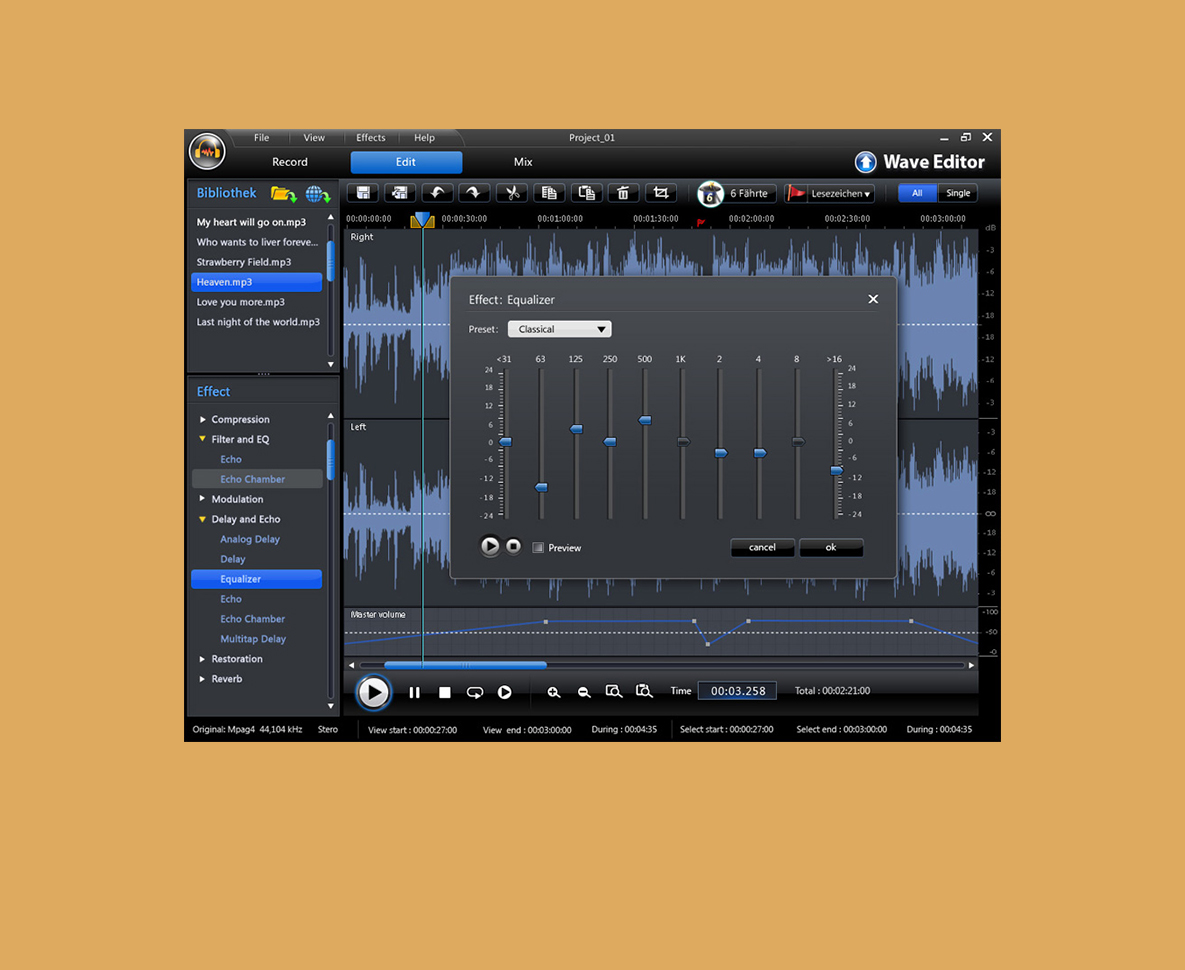The height and width of the screenshot is (970, 1185).
Task: Click the red flag marker on timeline
Action: point(701,222)
